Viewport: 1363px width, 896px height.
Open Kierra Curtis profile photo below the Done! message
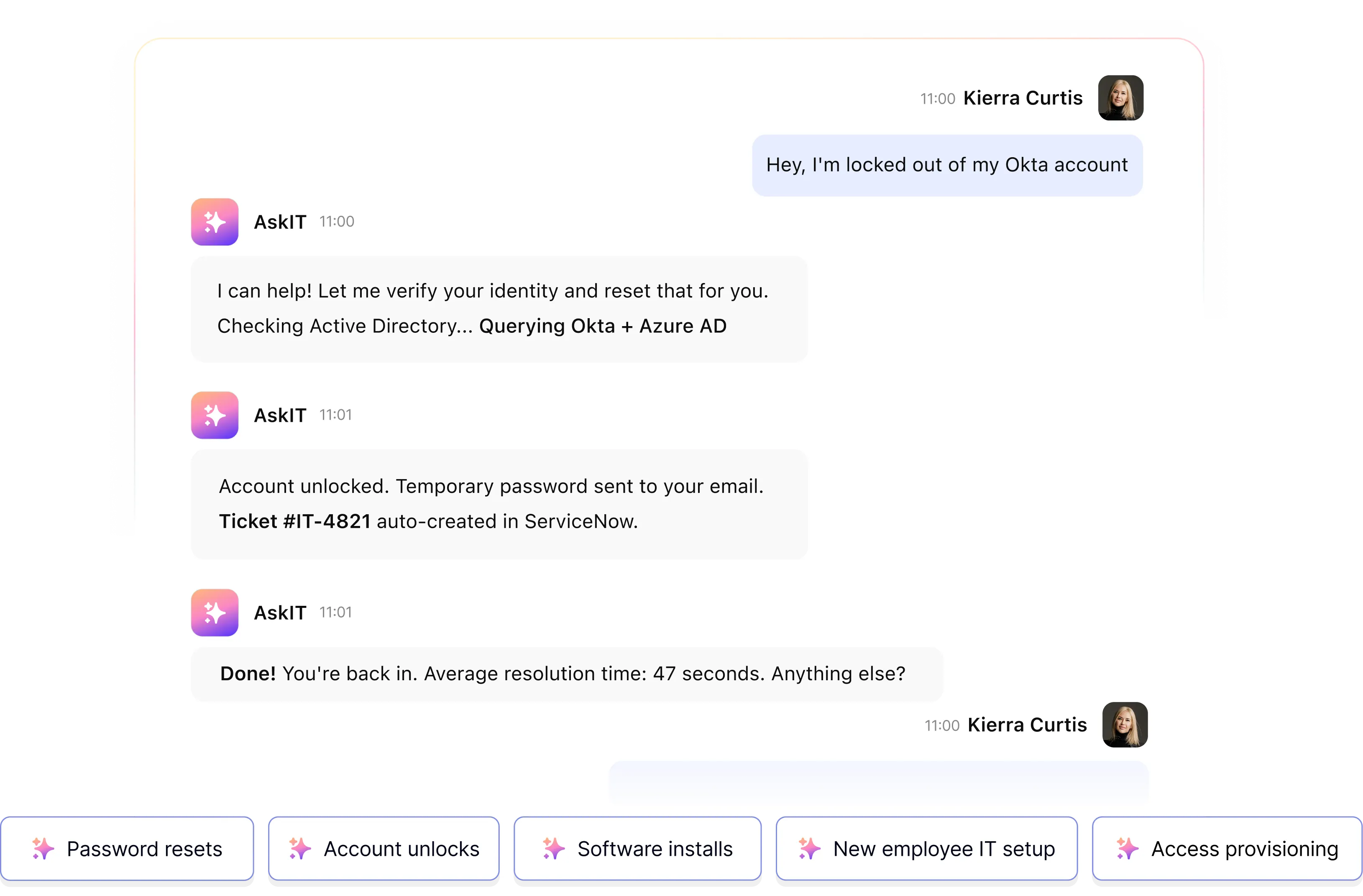1125,725
